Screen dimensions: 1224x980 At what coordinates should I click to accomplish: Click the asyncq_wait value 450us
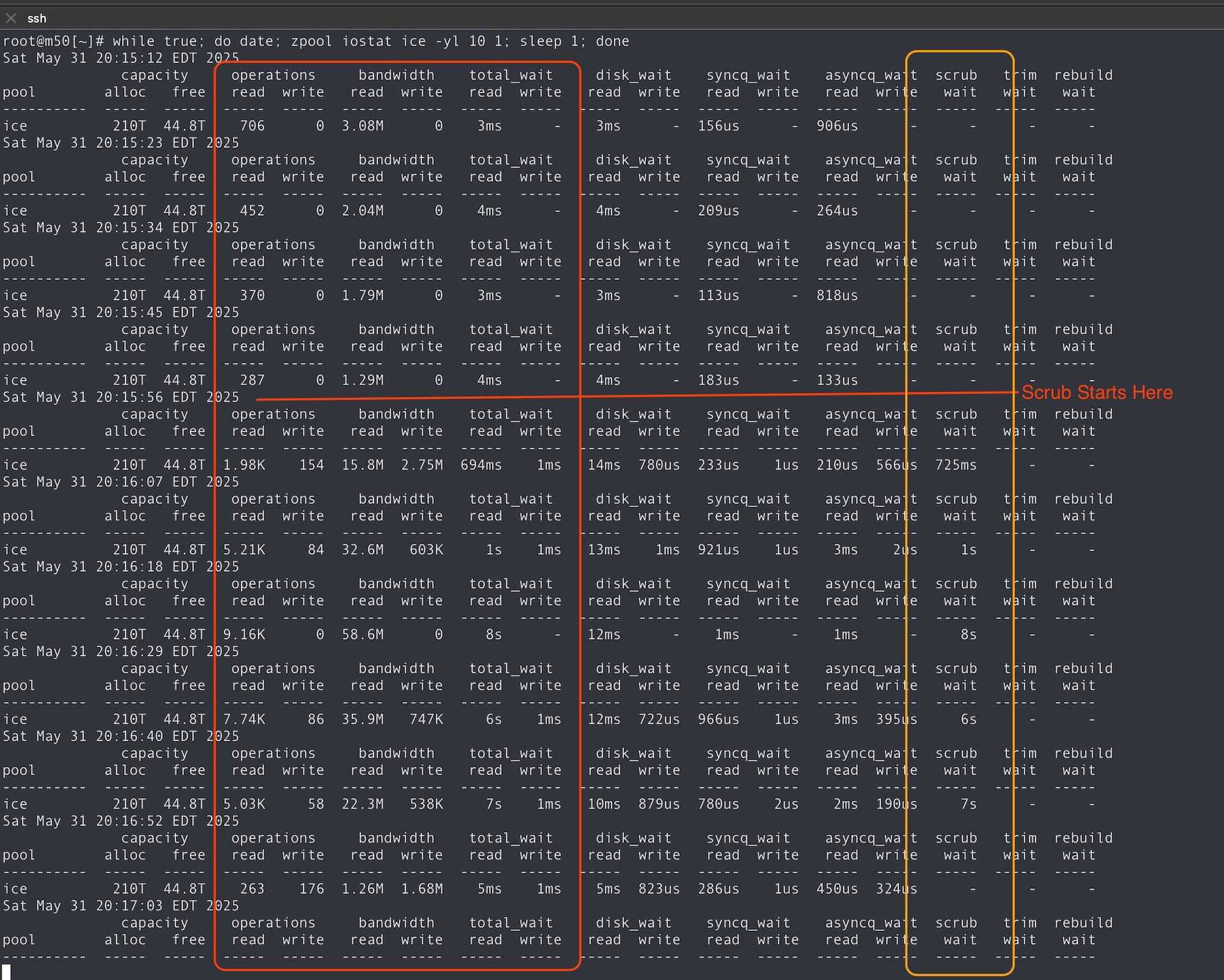tap(838, 889)
